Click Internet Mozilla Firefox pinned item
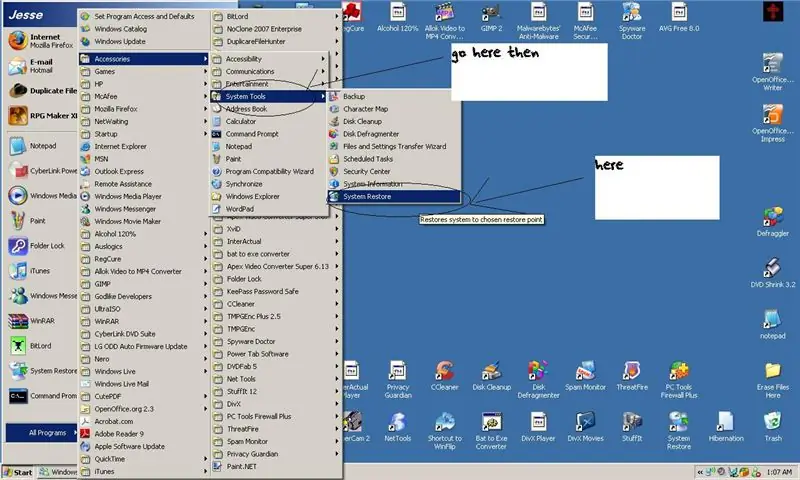The height and width of the screenshot is (480, 800). tap(41, 41)
